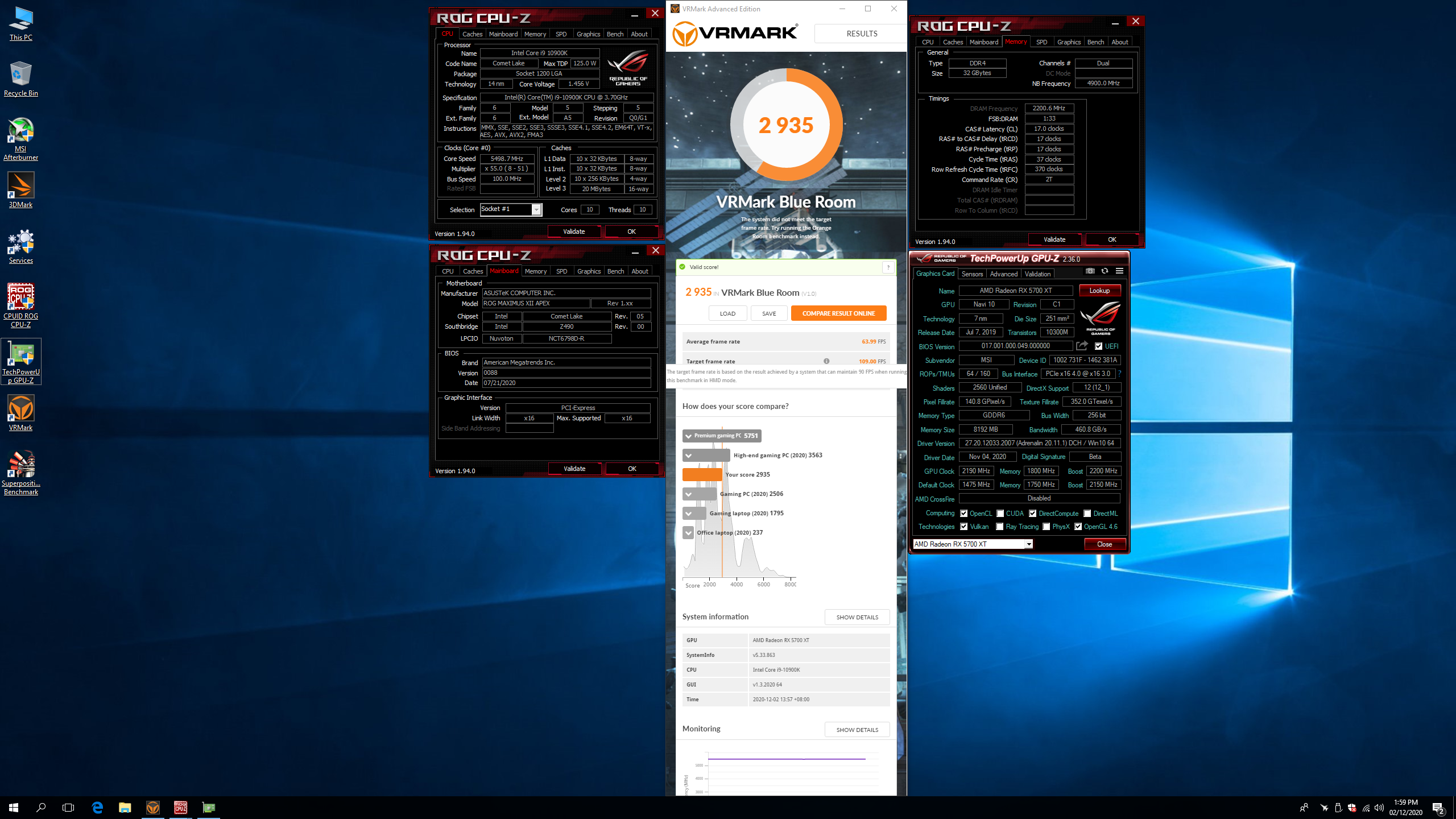Launch VRMark desktop shortcut

coord(21,413)
